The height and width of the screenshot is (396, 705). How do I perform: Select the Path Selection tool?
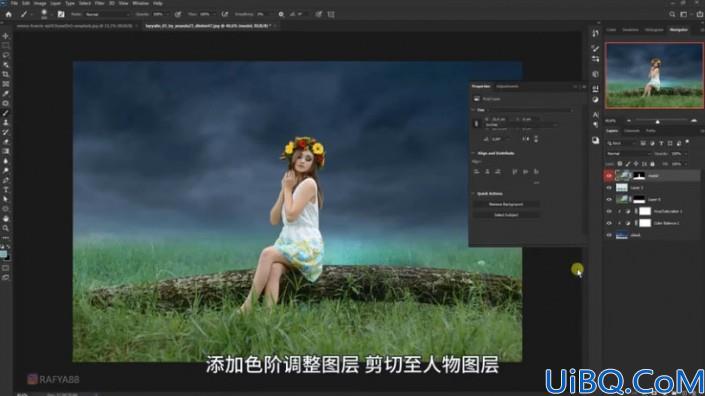coord(5,199)
